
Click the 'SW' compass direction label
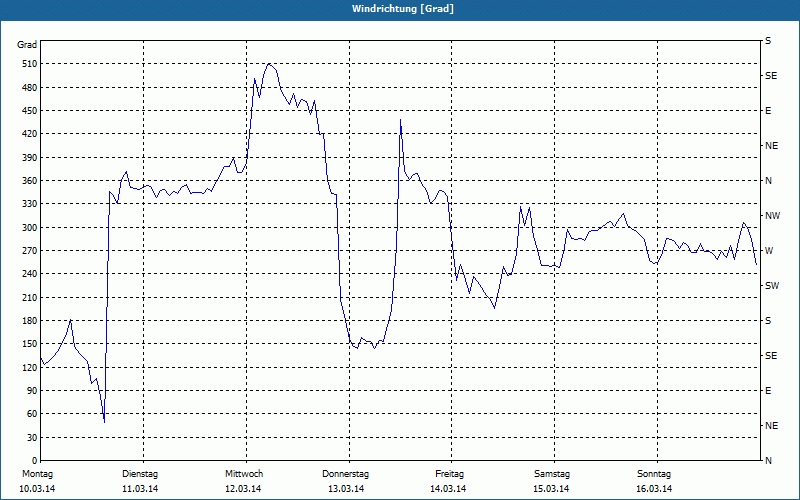[x=772, y=286]
